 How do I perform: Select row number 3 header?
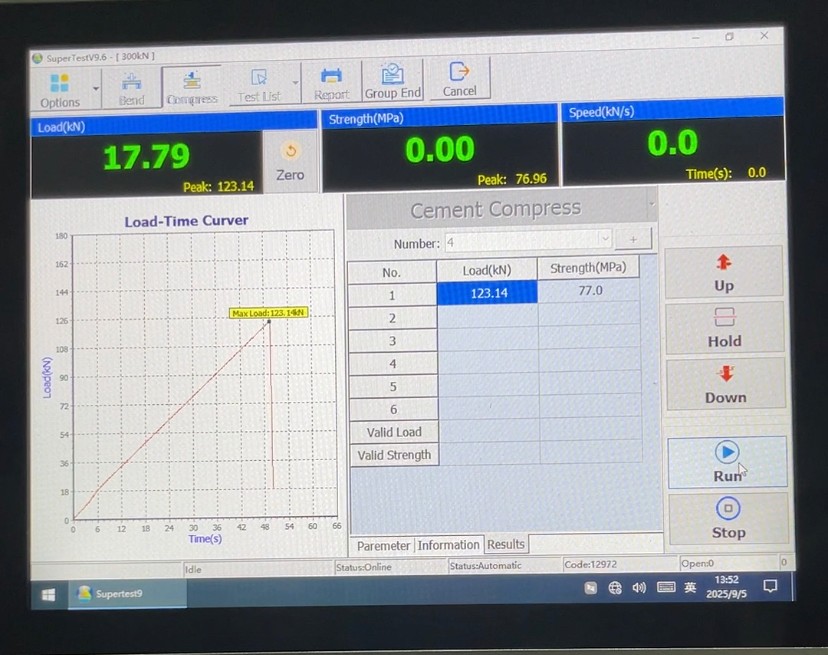[x=392, y=341]
